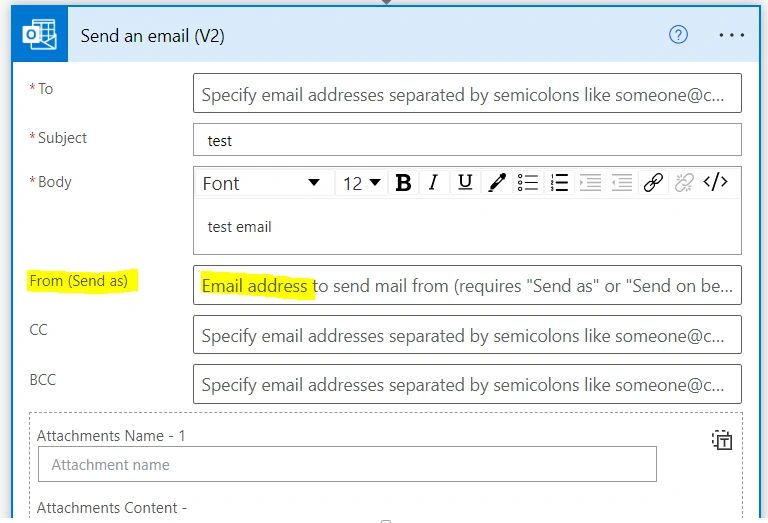Click the Body text area with test email
The image size is (768, 523).
[467, 226]
